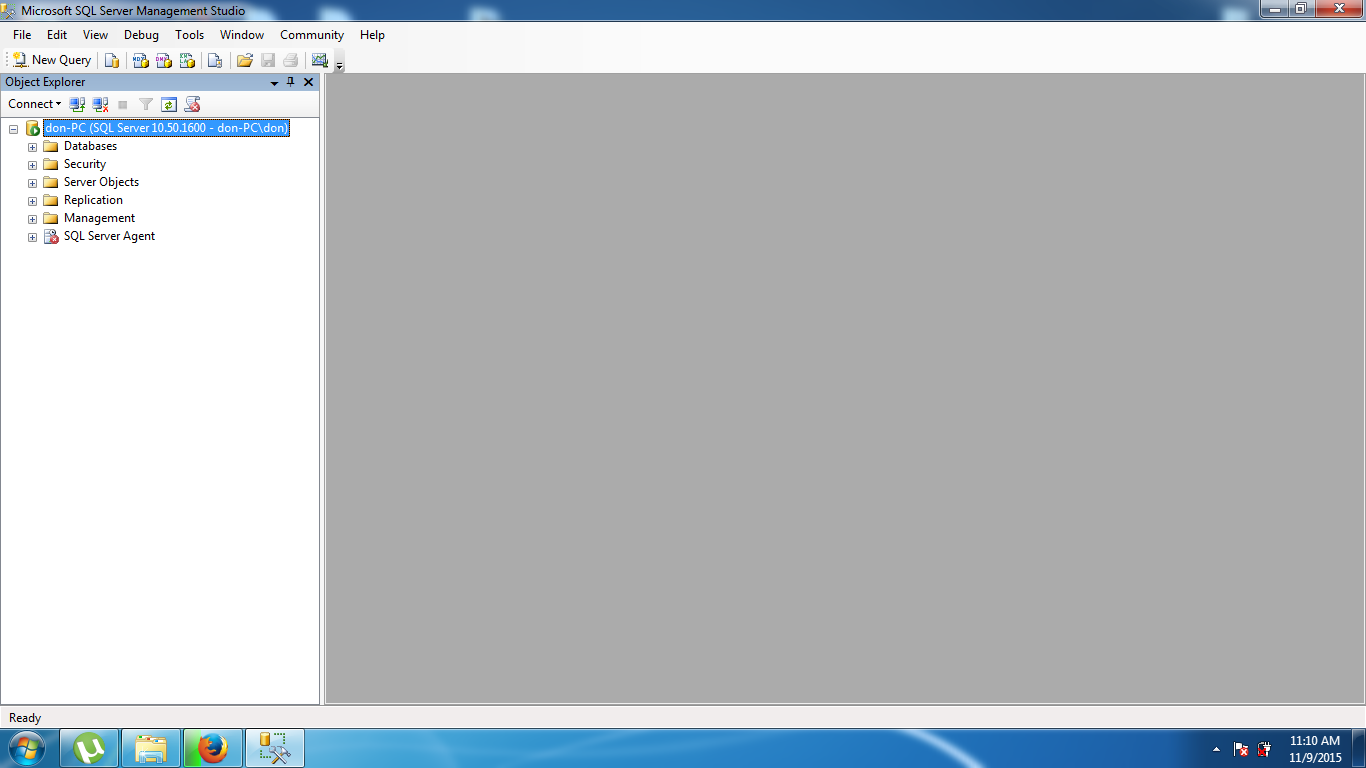The image size is (1366, 768).
Task: Expand the Security folder
Action: [x=32, y=165]
